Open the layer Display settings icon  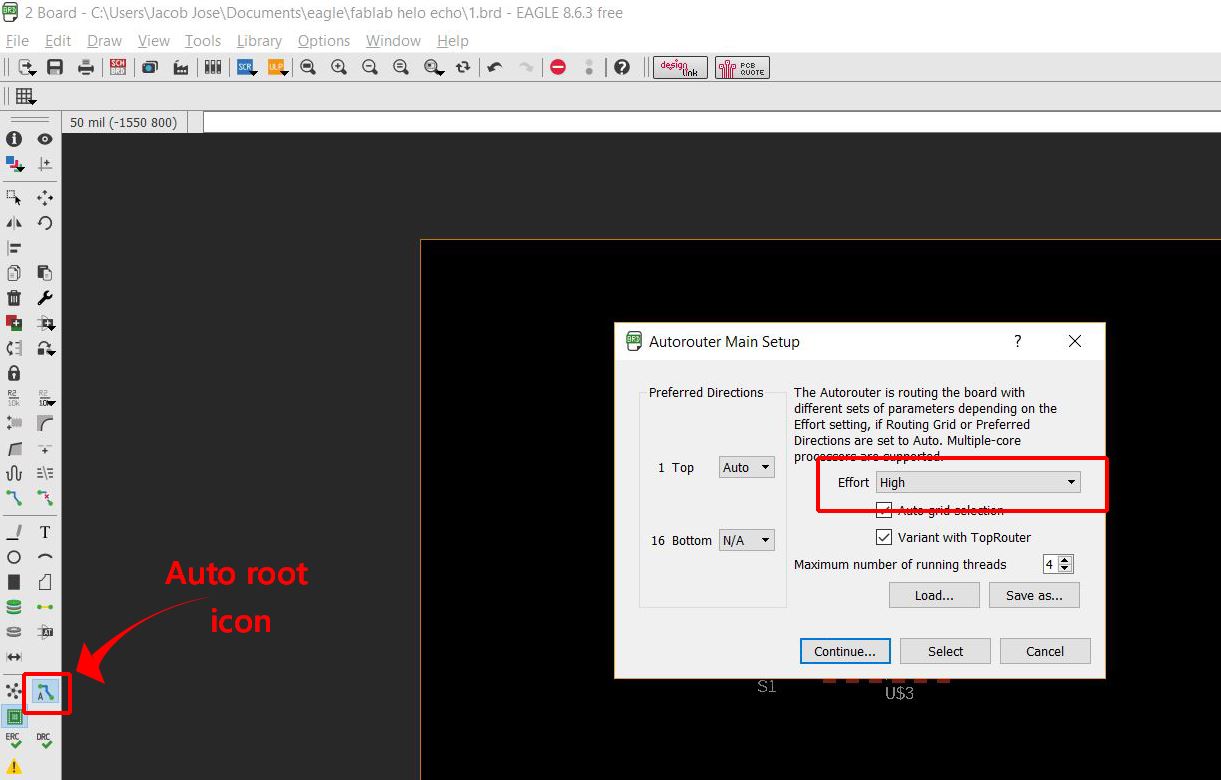14,164
